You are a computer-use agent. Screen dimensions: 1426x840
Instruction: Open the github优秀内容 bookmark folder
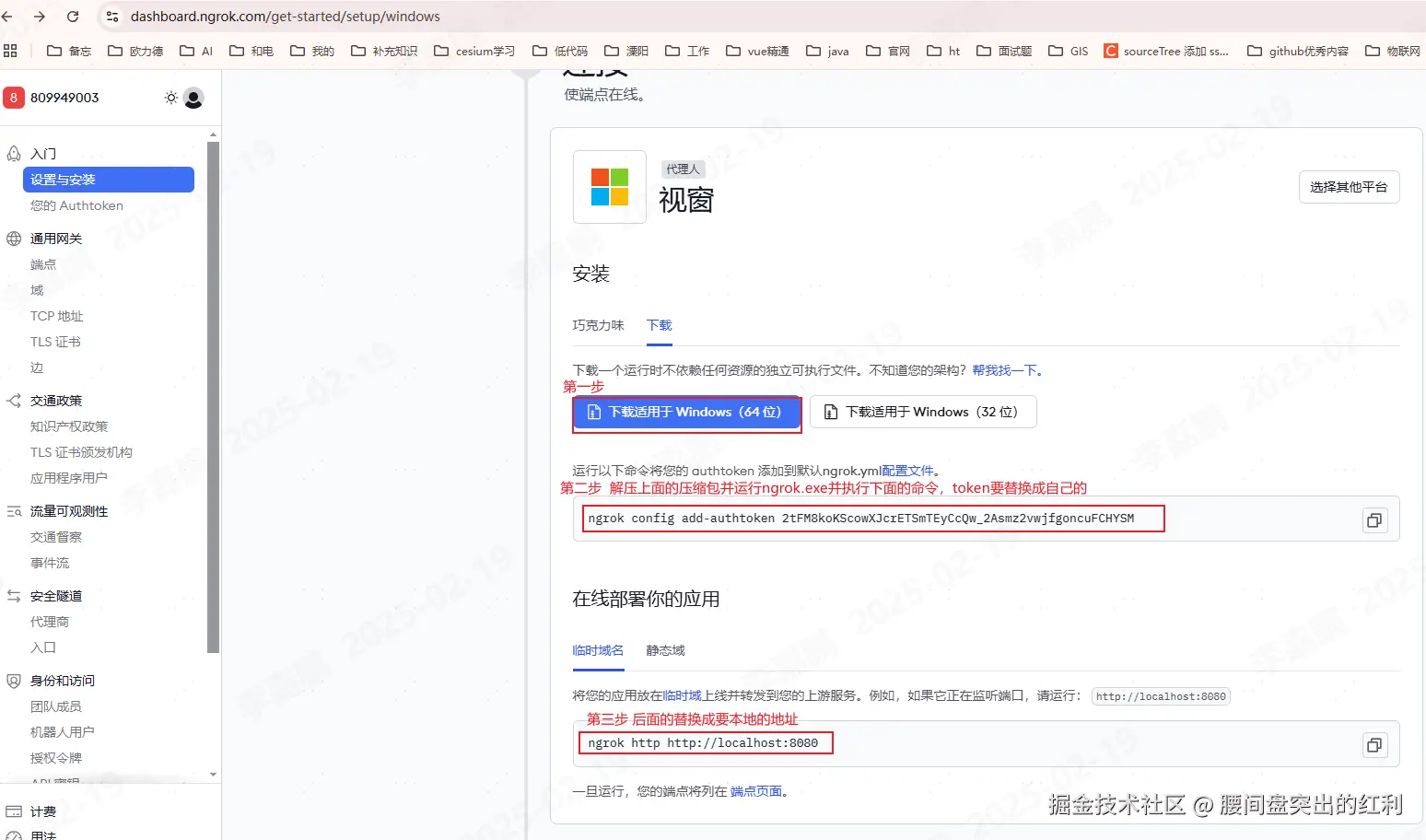click(1298, 51)
